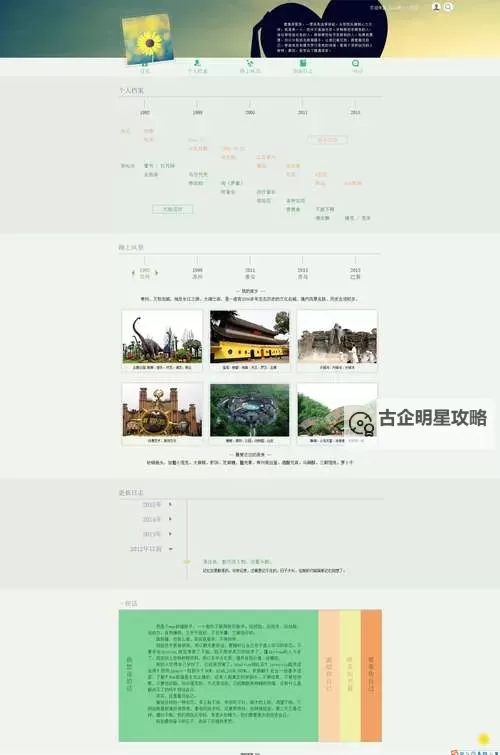Click the green-outlined button in personal archive

(172, 209)
